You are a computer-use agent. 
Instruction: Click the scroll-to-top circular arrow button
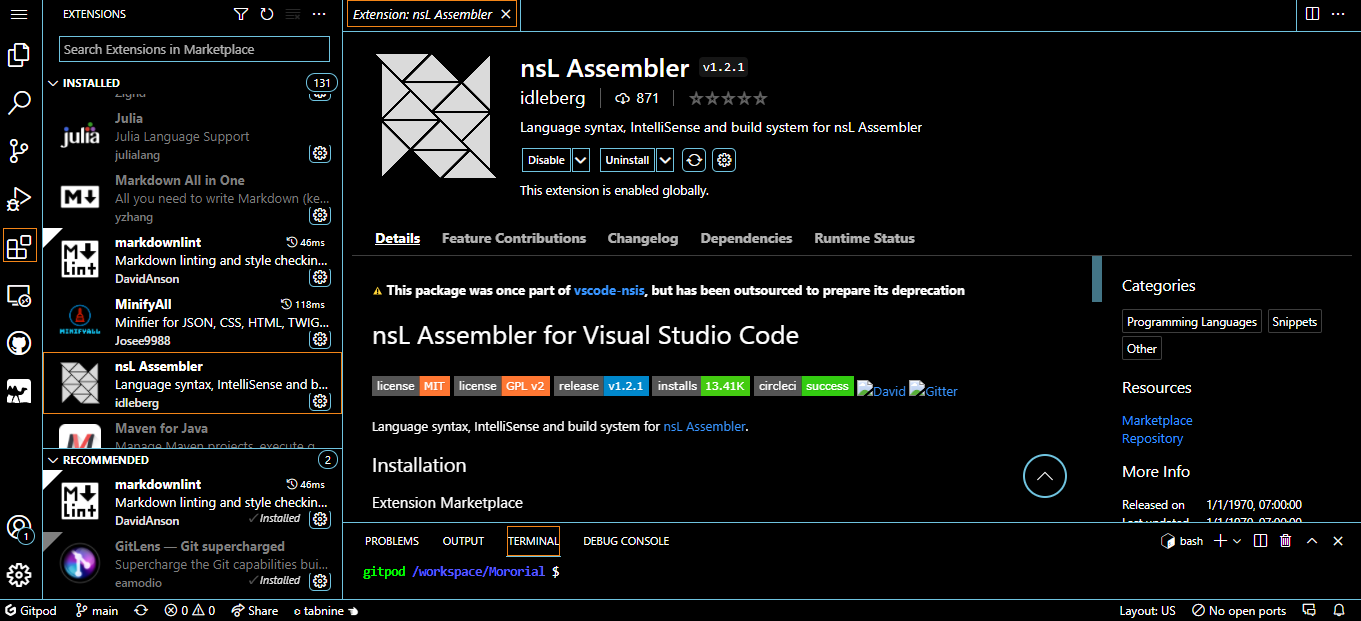point(1045,476)
